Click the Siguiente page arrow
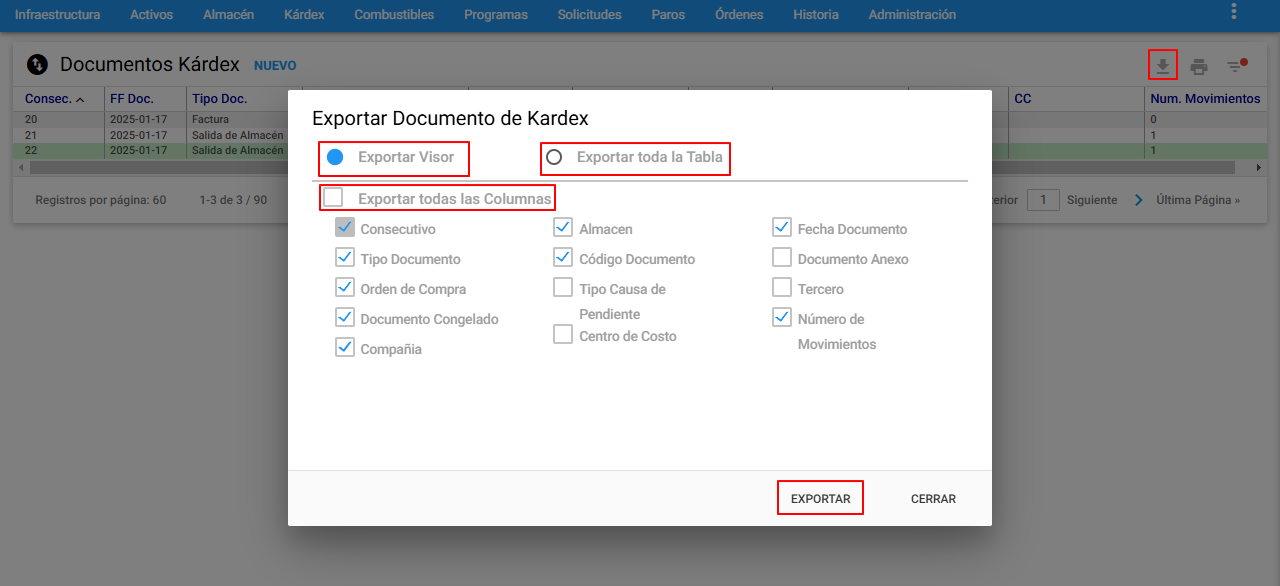The width and height of the screenshot is (1280, 586). pos(1138,200)
